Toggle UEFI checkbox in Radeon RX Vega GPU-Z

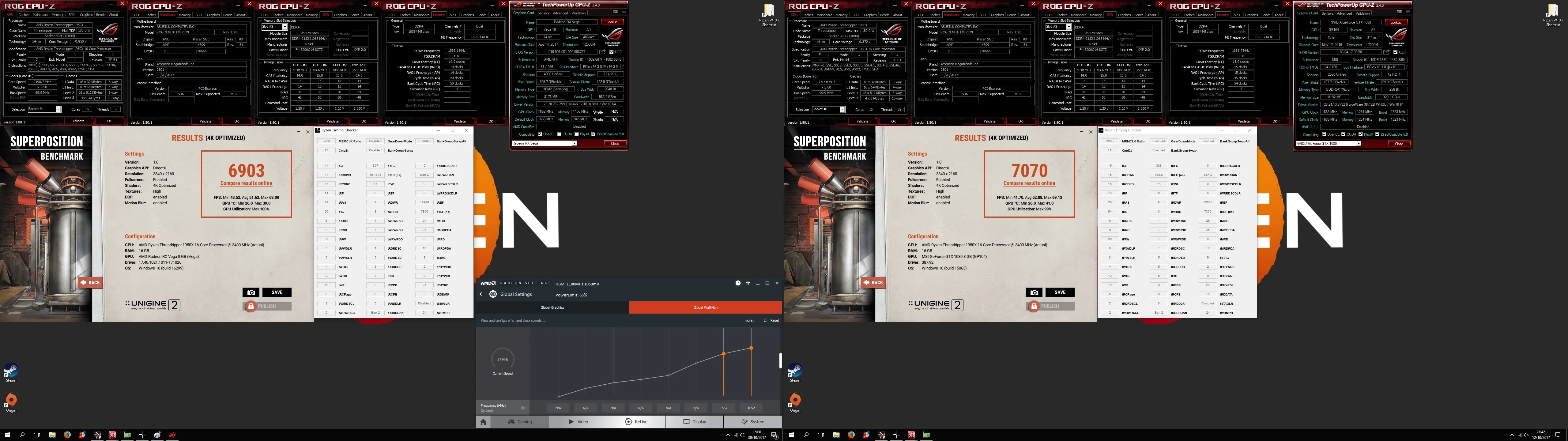612,52
